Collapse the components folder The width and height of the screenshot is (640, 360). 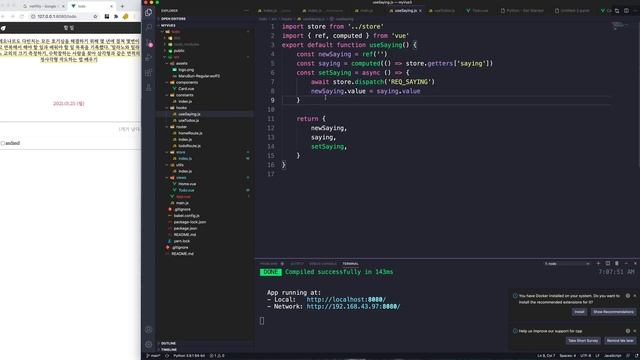click(183, 82)
